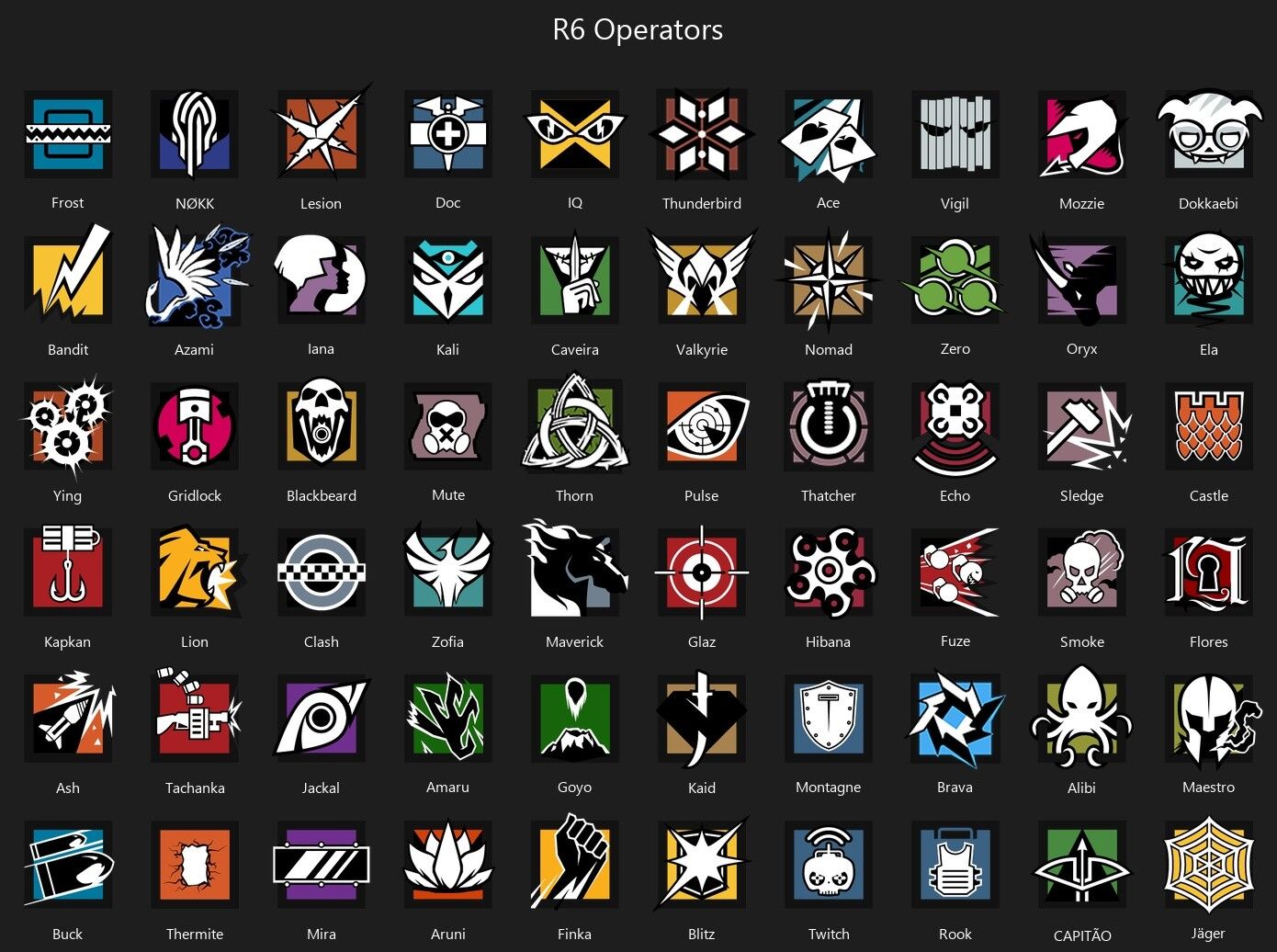Viewport: 1277px width, 952px height.
Task: Click the Mute operator name label
Action: tap(448, 495)
